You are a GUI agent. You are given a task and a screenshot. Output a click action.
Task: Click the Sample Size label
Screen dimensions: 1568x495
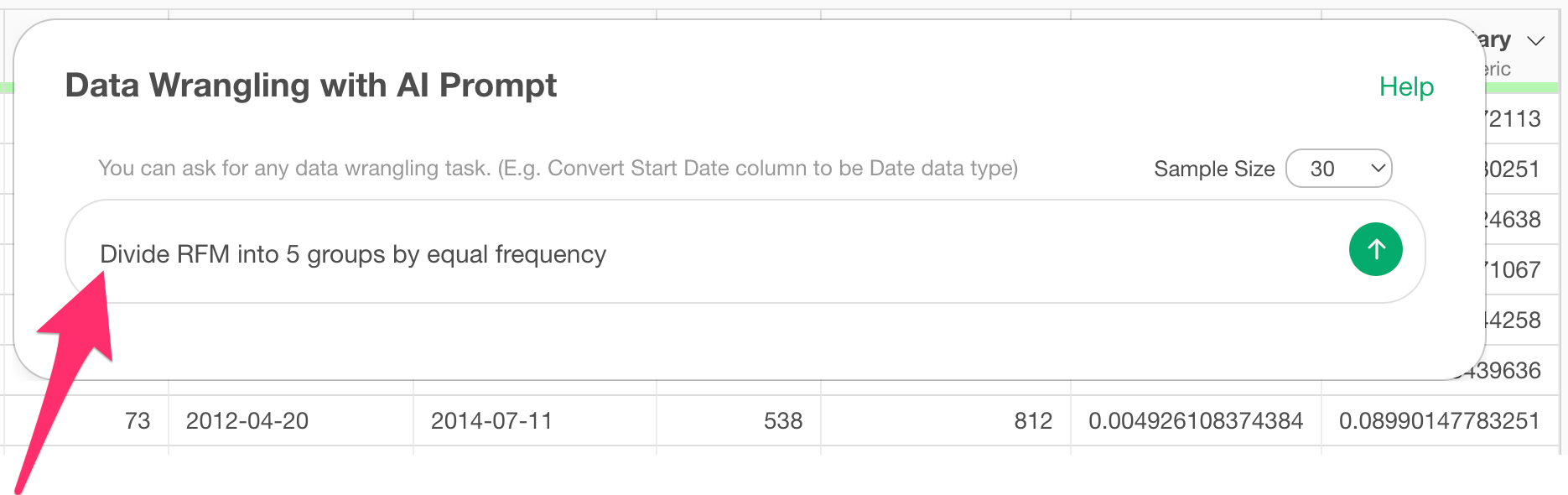[x=1213, y=169]
